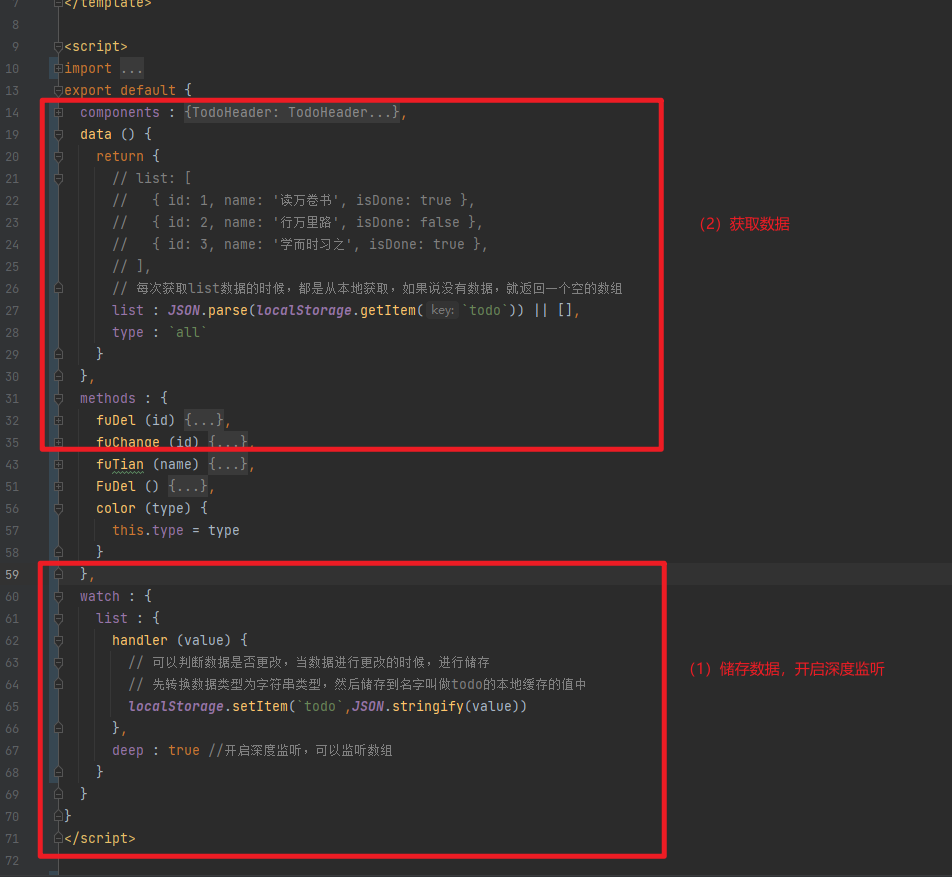Click localStorage.setItem on line 65
Screen dimensions: 952x877
pyautogui.click(x=208, y=706)
